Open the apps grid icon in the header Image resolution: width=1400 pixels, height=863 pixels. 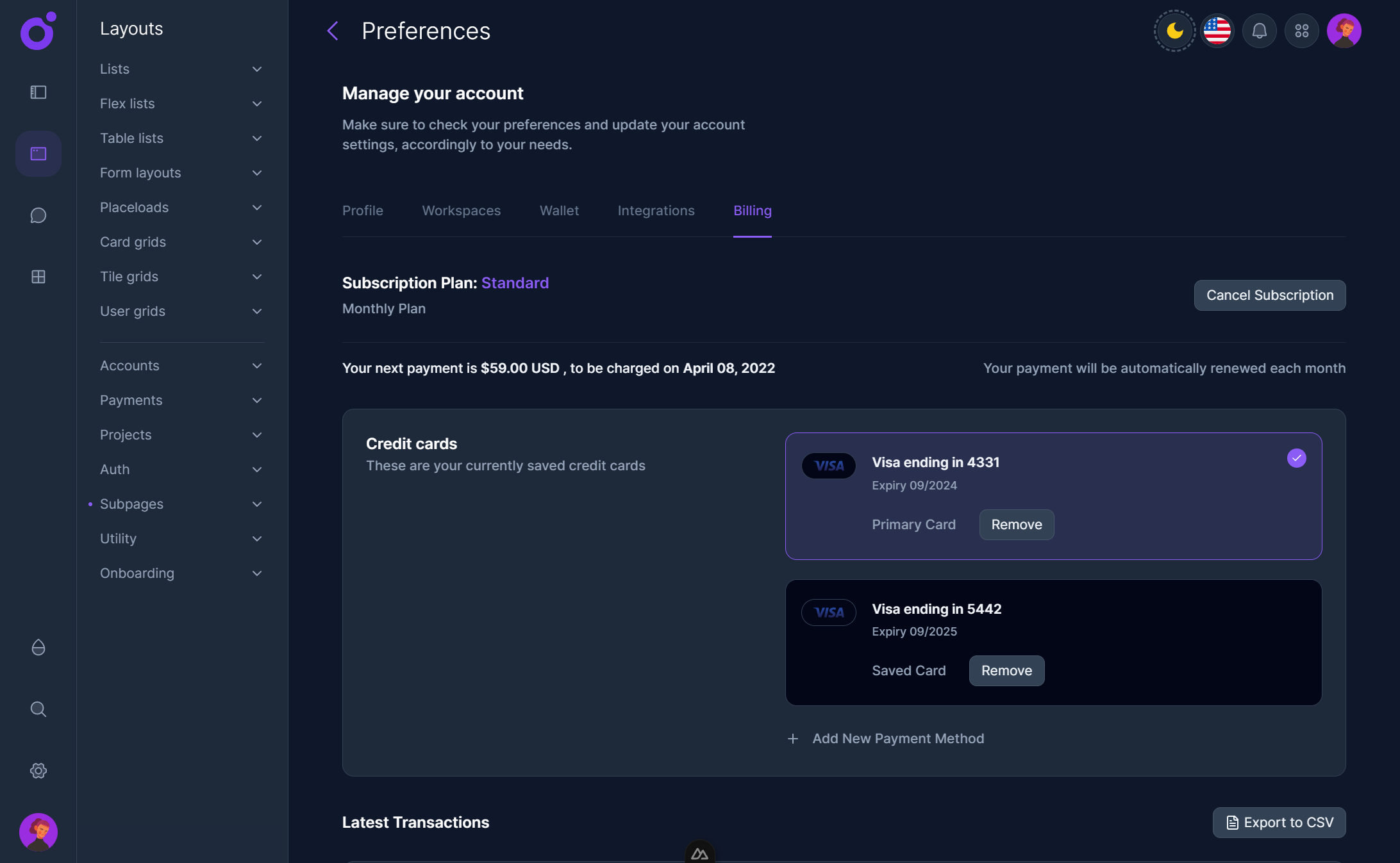pyautogui.click(x=1301, y=30)
